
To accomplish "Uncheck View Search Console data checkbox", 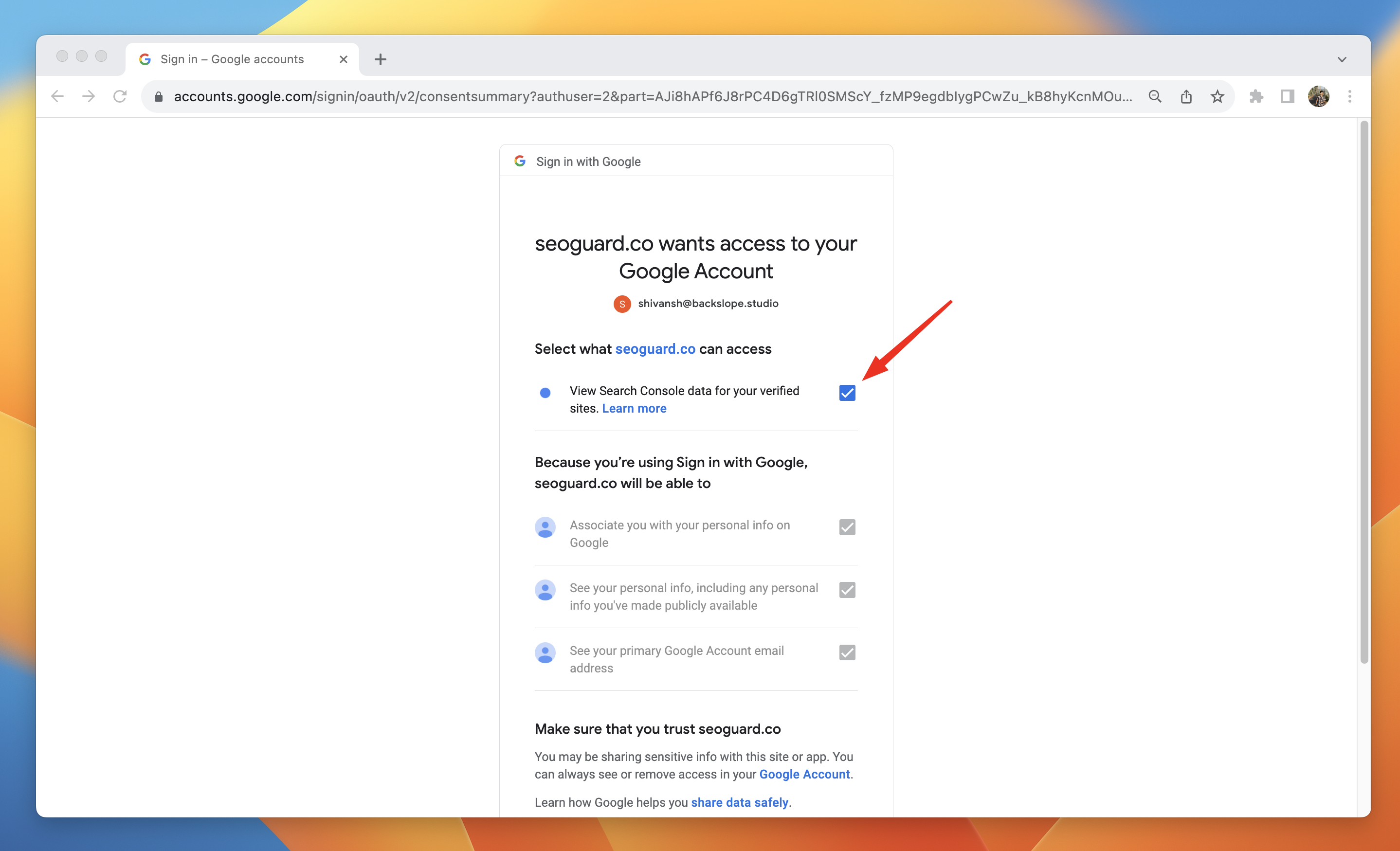I will pyautogui.click(x=847, y=393).
